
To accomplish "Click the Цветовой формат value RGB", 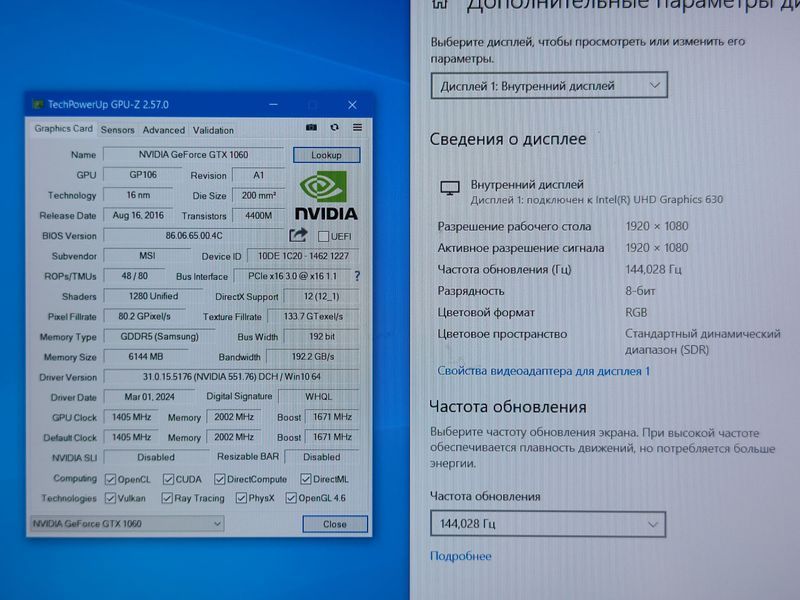I will pos(636,312).
